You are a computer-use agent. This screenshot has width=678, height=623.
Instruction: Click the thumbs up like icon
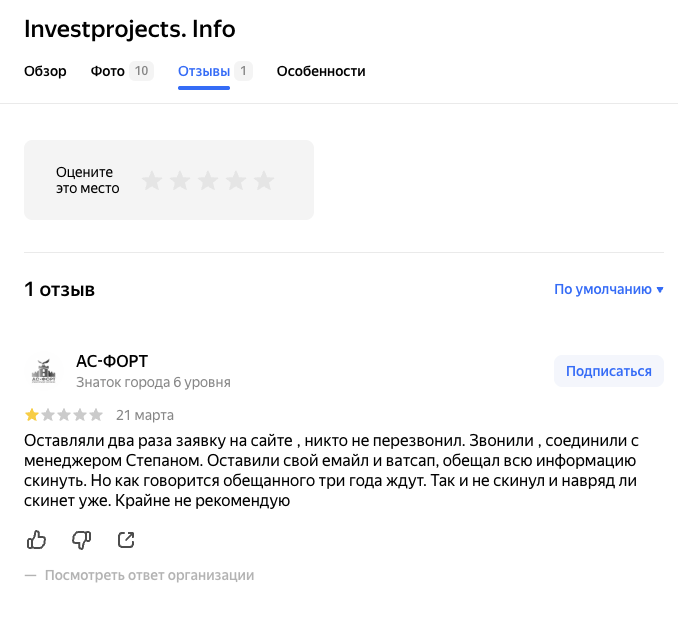(37, 540)
